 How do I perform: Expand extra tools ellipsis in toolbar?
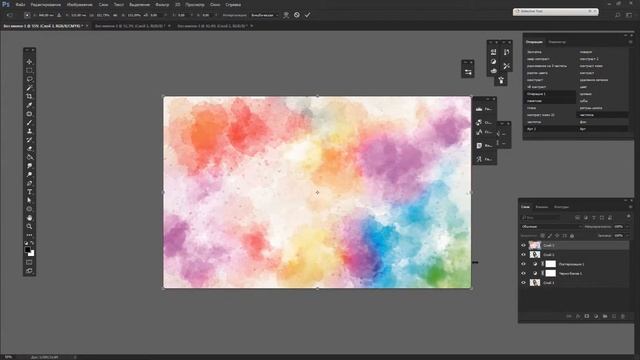click(29, 235)
